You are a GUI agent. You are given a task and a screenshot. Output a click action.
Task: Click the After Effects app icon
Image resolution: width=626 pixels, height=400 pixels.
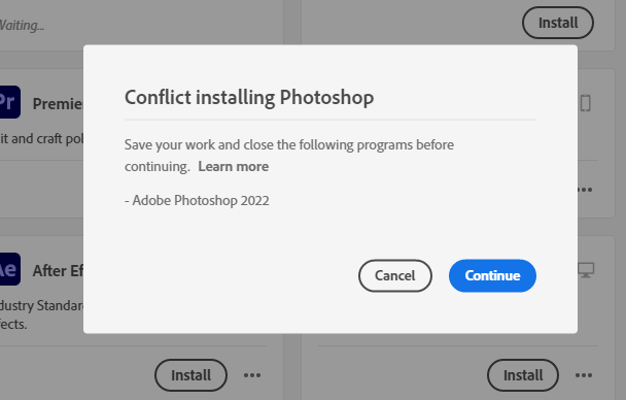9,269
